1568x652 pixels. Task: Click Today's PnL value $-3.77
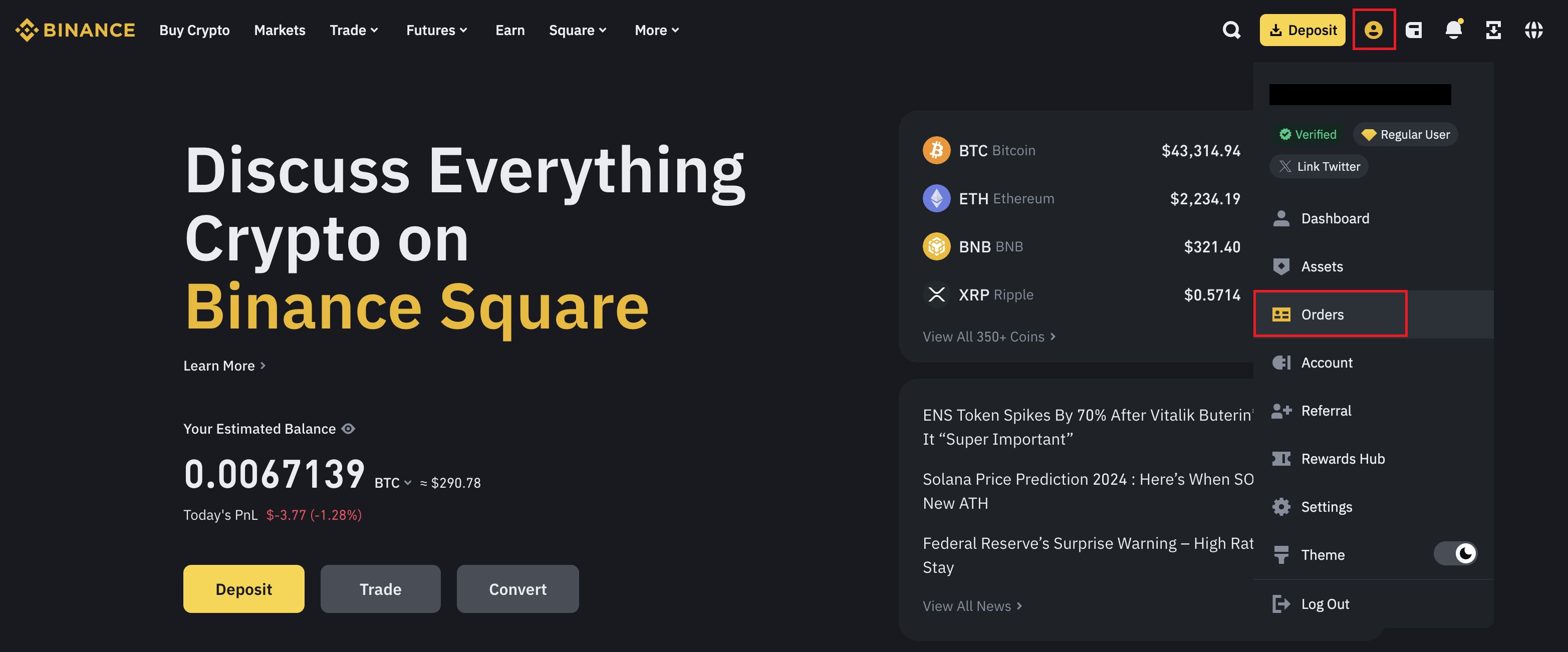(x=314, y=515)
